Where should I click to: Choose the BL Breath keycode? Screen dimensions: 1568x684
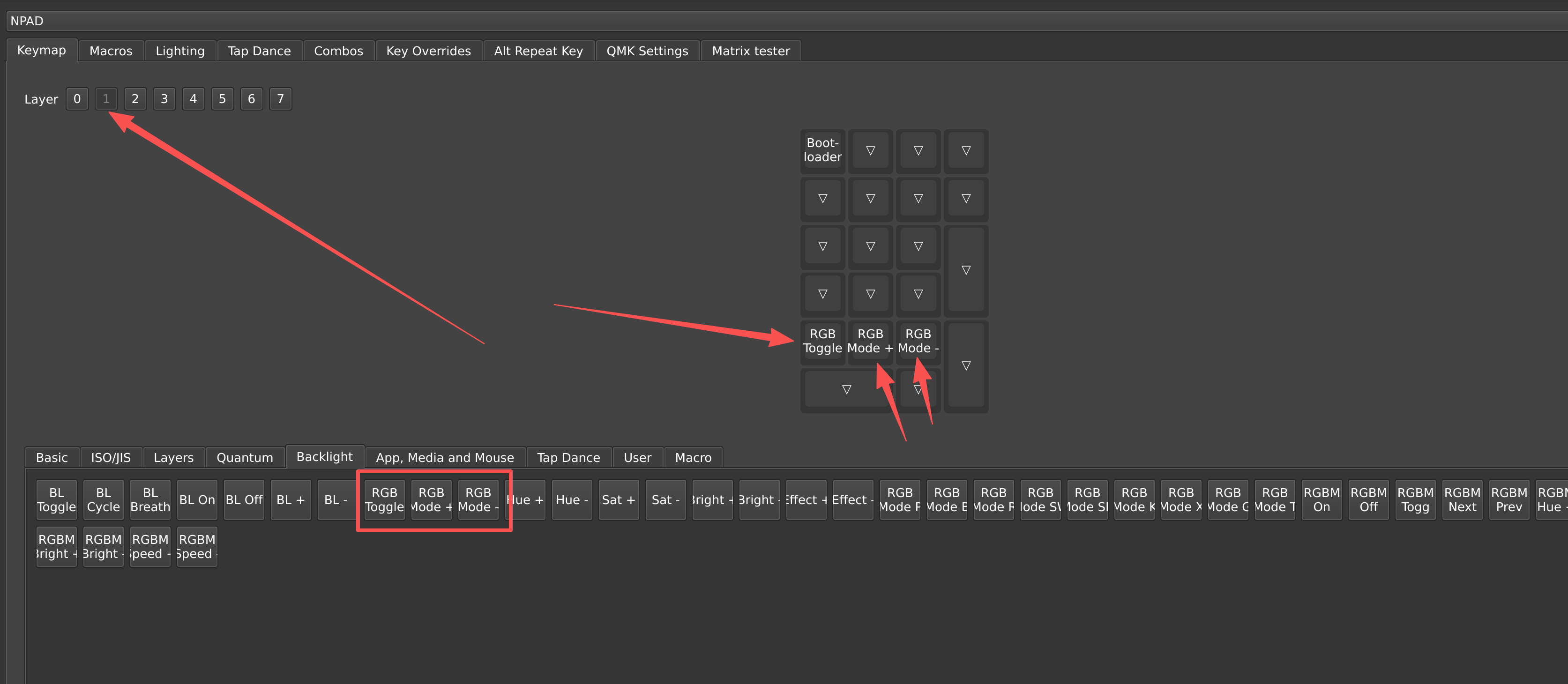(150, 499)
